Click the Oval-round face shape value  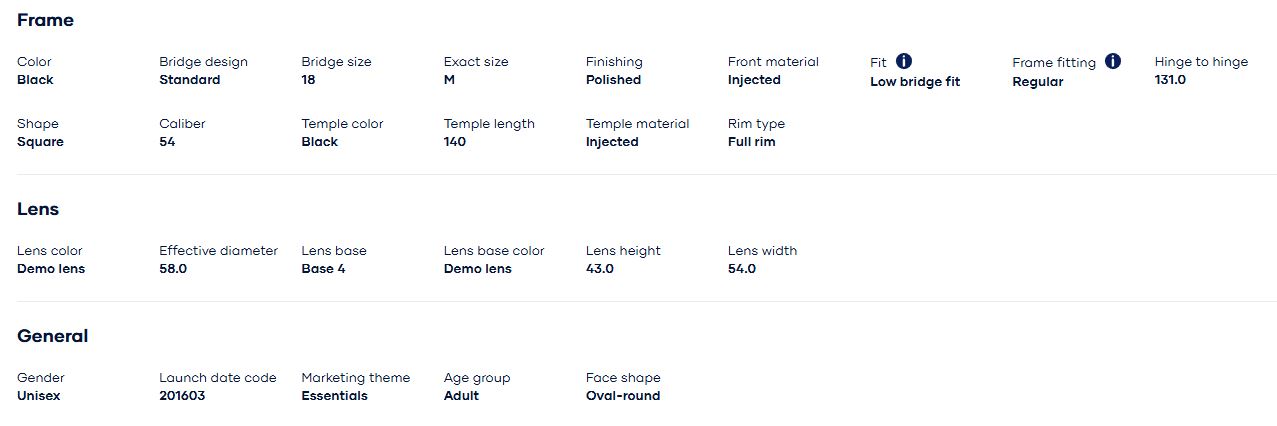pyautogui.click(x=623, y=396)
